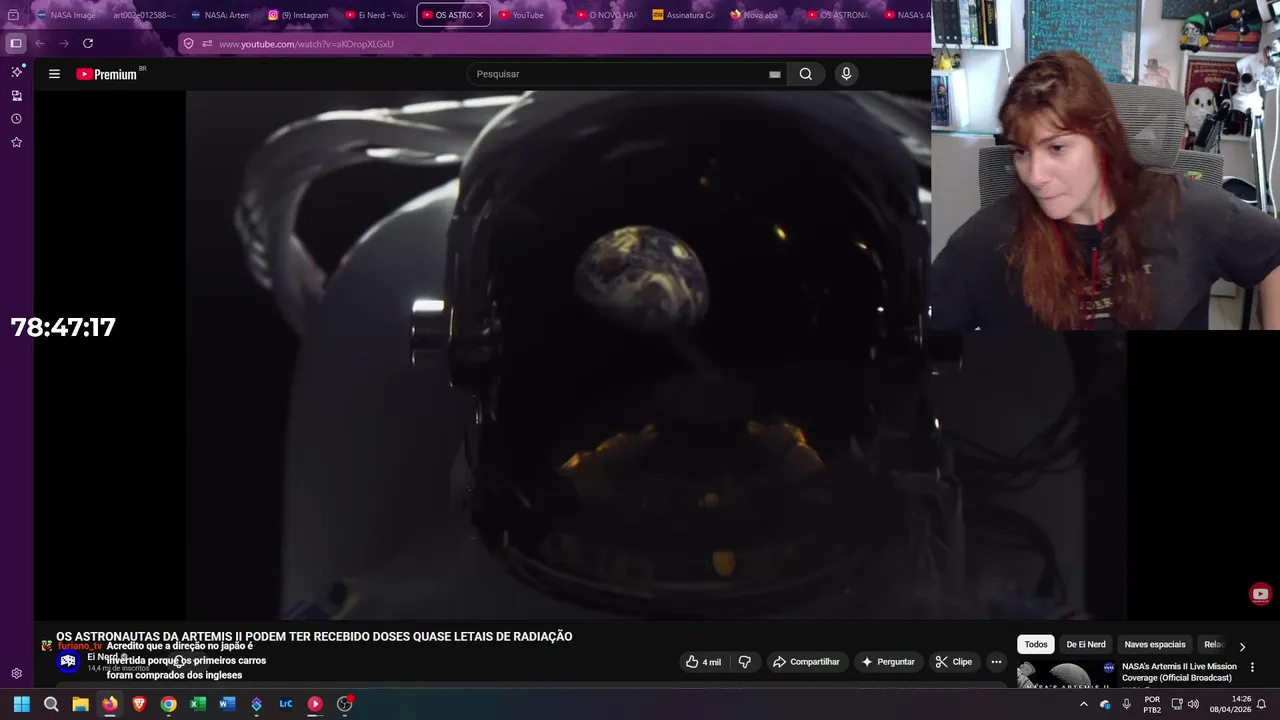Open volume control speaker icon in tray

tap(1193, 704)
